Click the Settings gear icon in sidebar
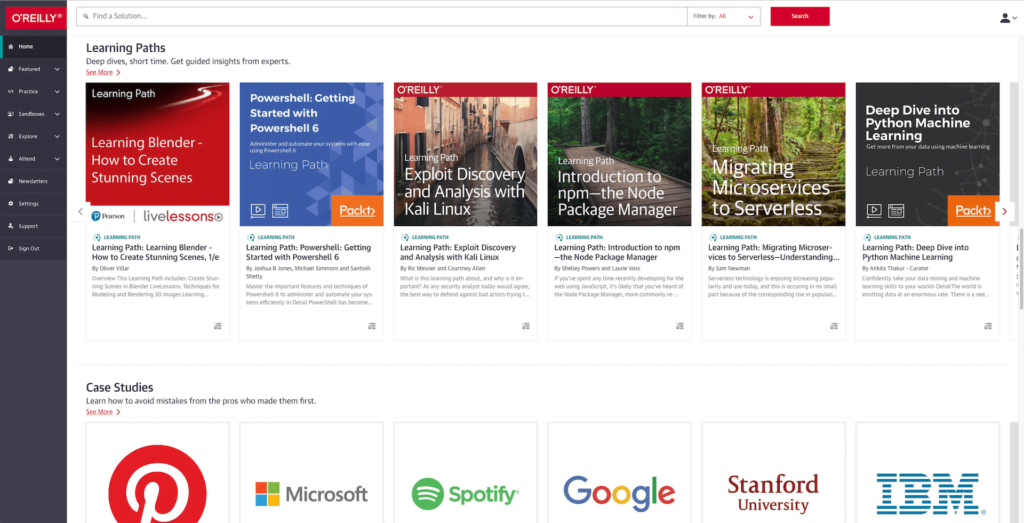 coord(10,203)
